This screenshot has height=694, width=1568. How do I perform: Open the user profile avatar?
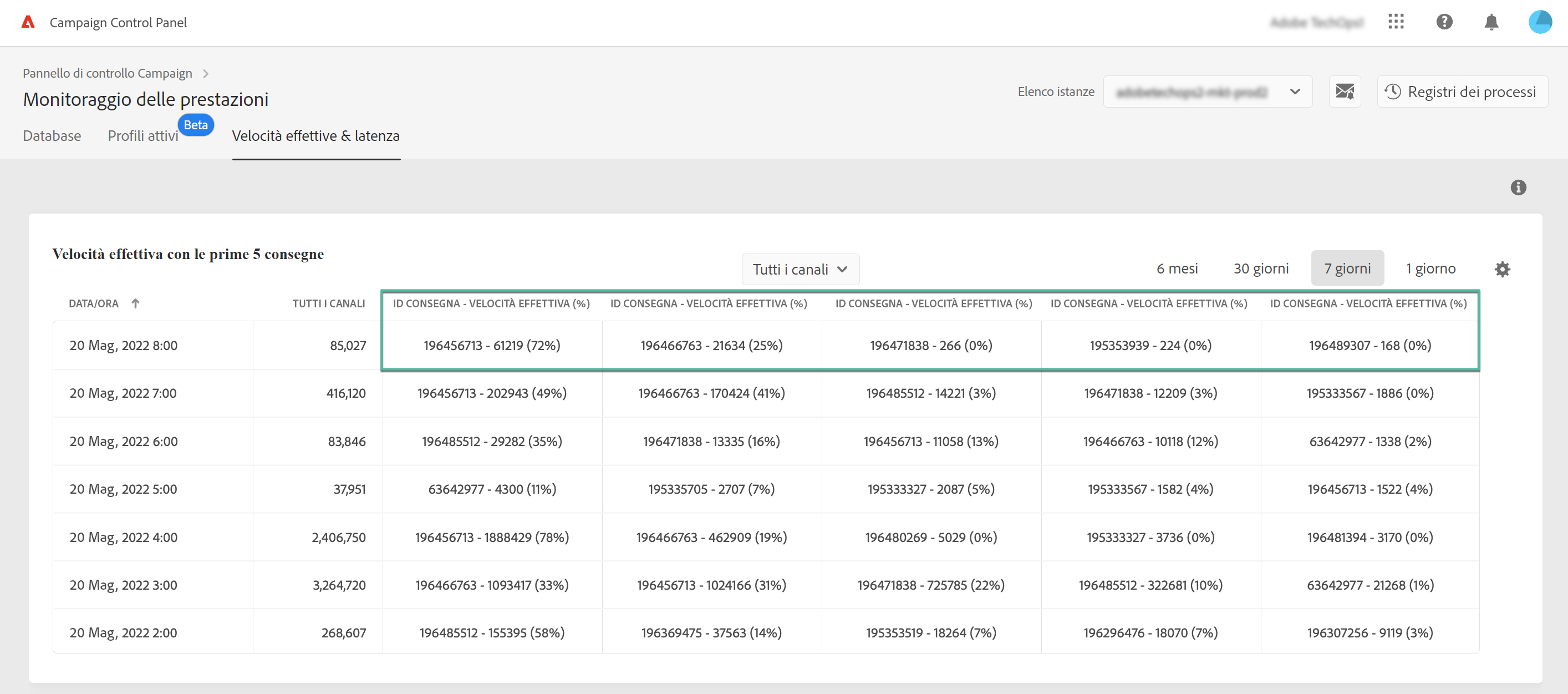pos(1540,22)
